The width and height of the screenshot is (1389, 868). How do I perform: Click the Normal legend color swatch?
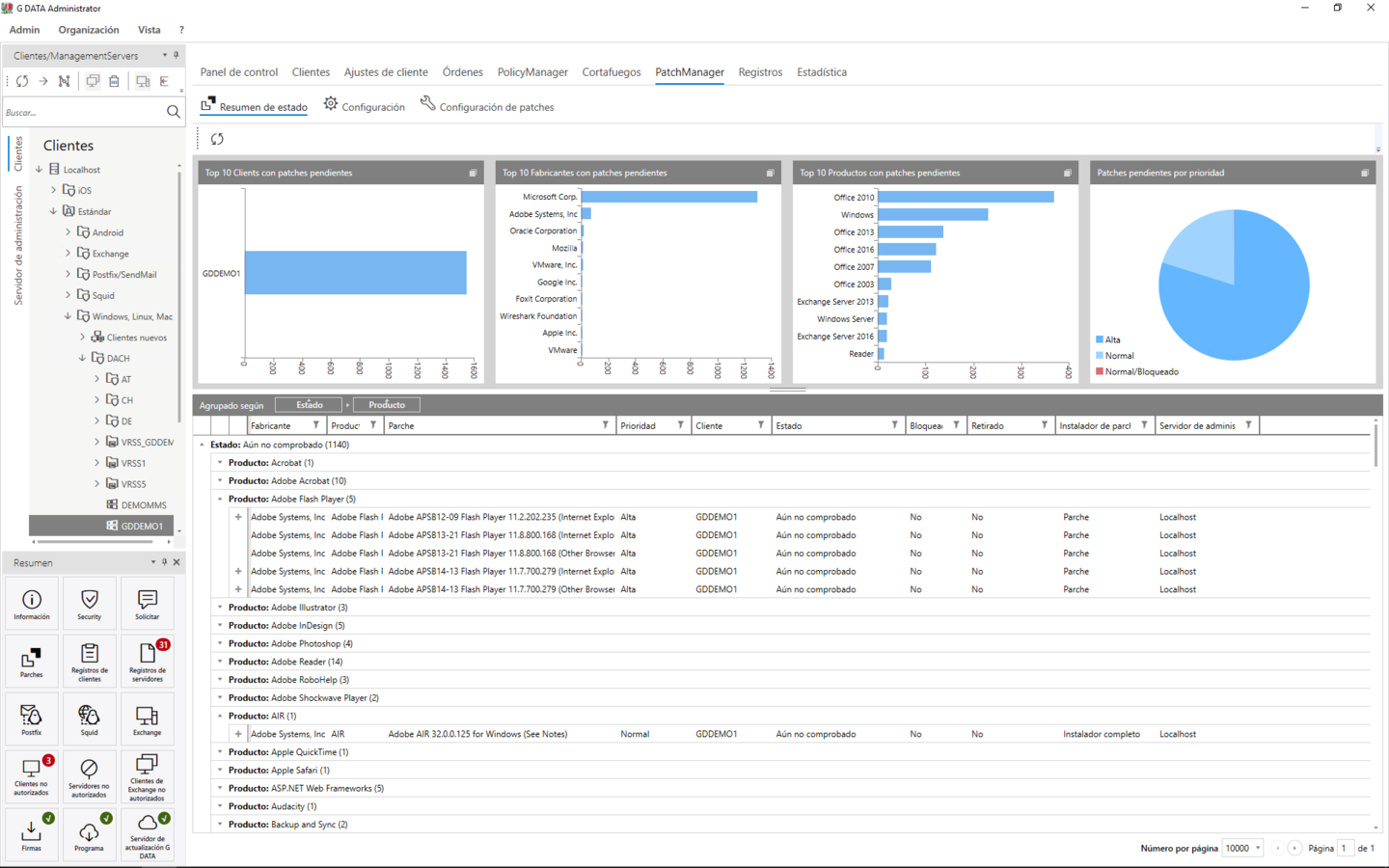point(1100,356)
